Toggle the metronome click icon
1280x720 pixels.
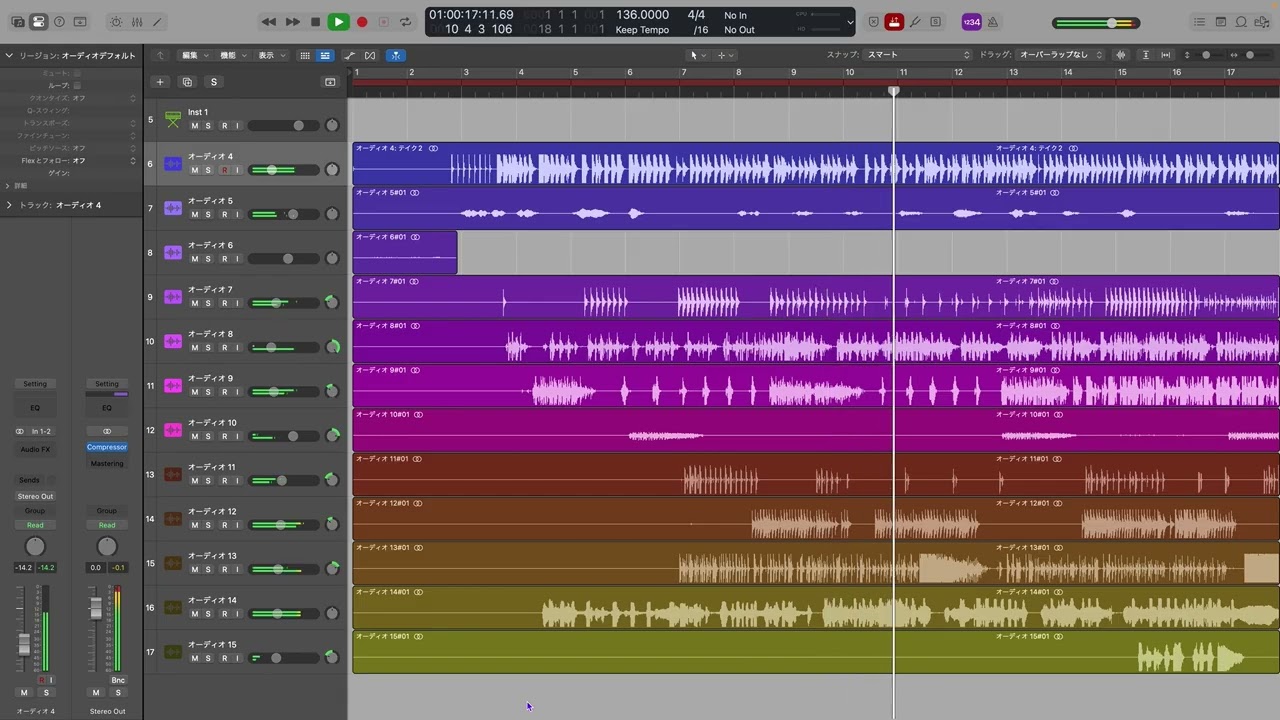click(x=993, y=22)
